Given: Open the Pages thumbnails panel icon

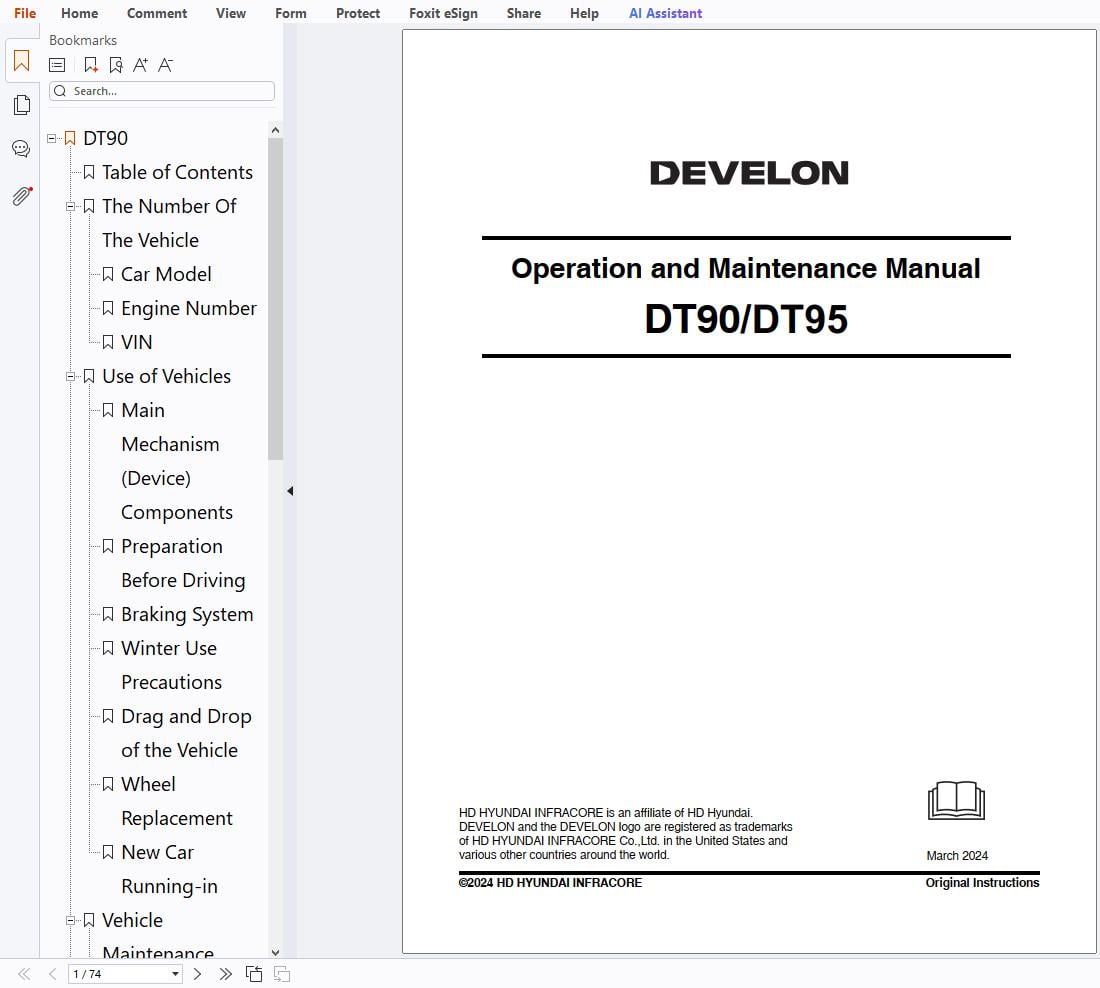Looking at the screenshot, I should pyautogui.click(x=22, y=105).
